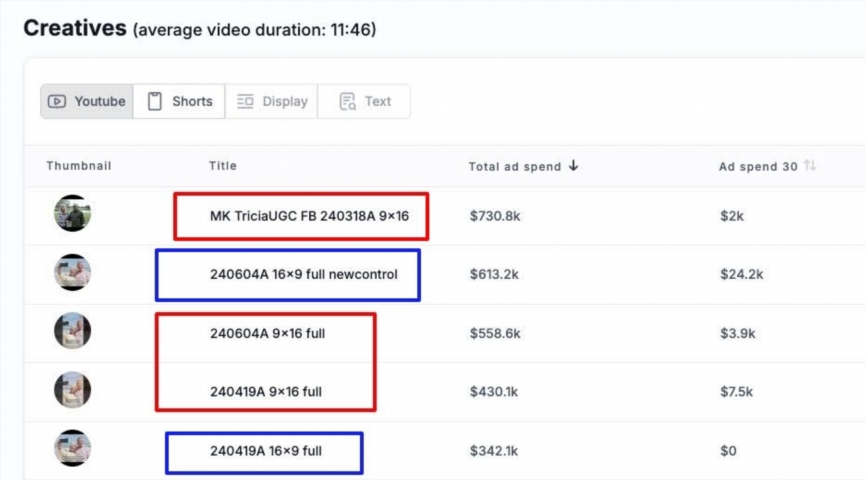Click the Youtube video icon
The image size is (865, 480).
57,101
